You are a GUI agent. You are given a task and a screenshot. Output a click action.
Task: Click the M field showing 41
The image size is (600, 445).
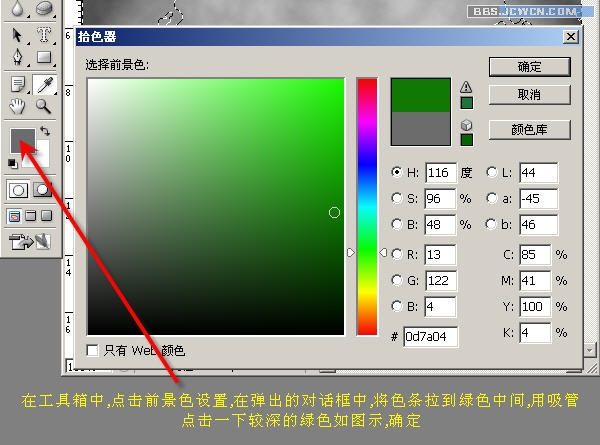(535, 280)
